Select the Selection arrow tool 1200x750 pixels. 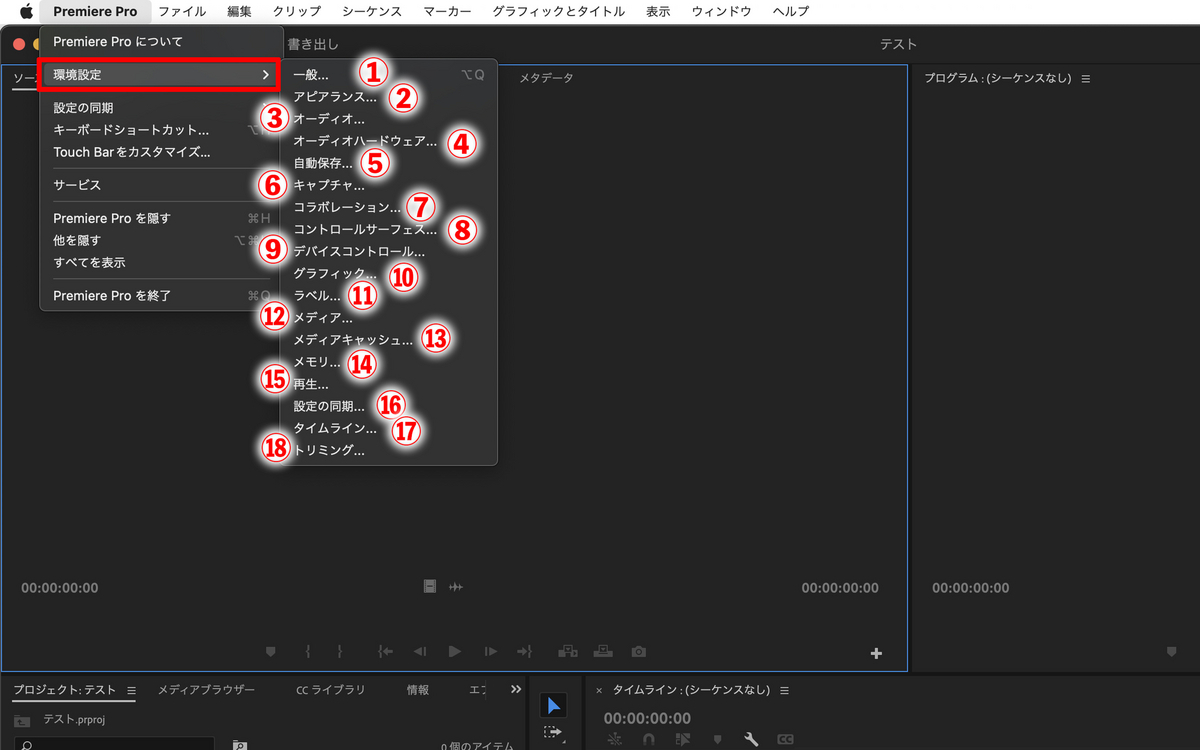(x=553, y=706)
